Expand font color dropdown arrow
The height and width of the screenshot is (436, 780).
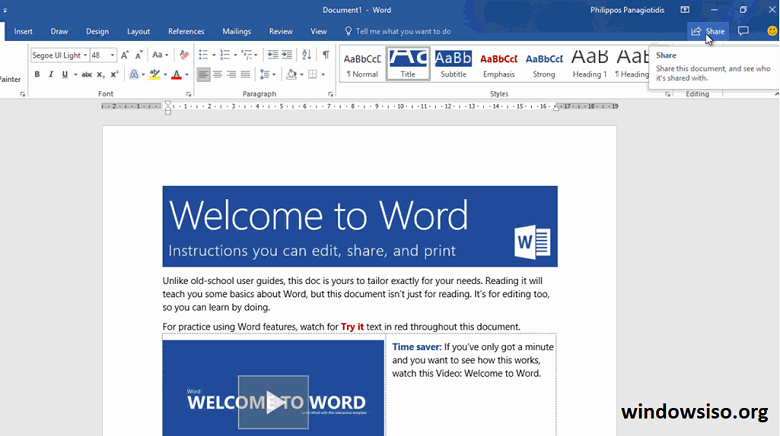tap(187, 75)
